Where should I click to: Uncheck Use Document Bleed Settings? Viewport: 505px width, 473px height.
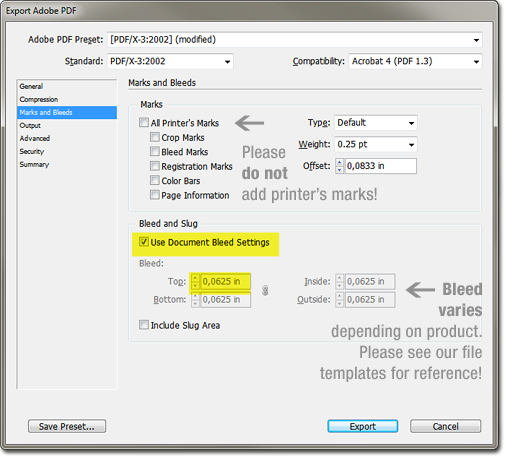144,242
